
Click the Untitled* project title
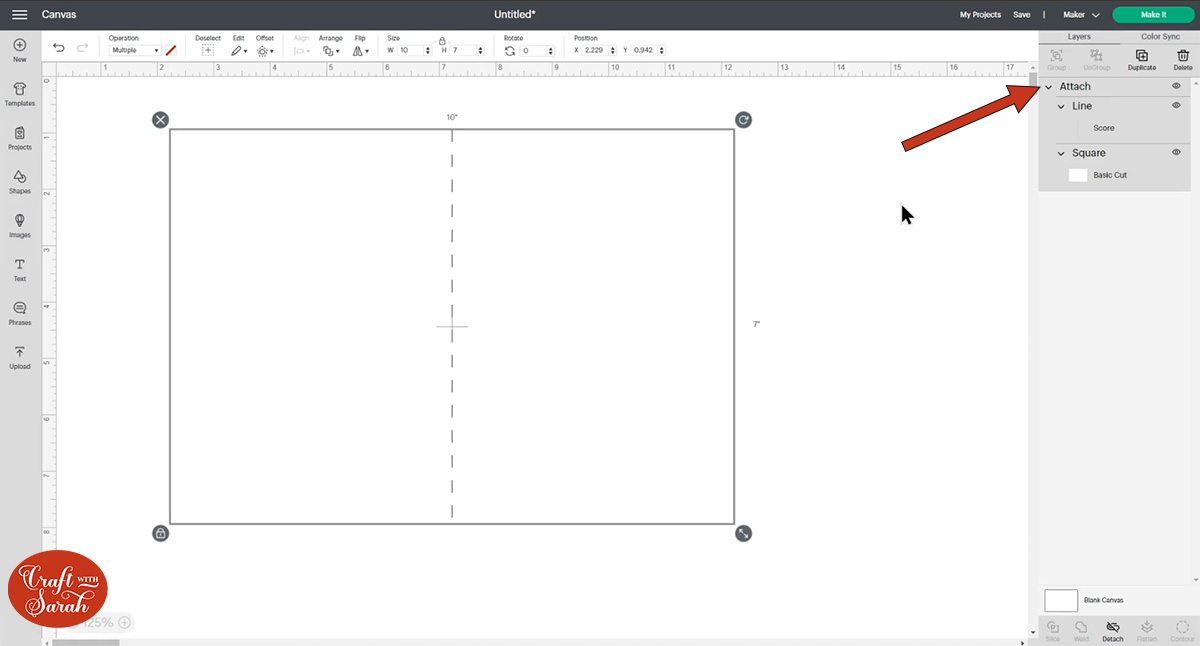515,15
